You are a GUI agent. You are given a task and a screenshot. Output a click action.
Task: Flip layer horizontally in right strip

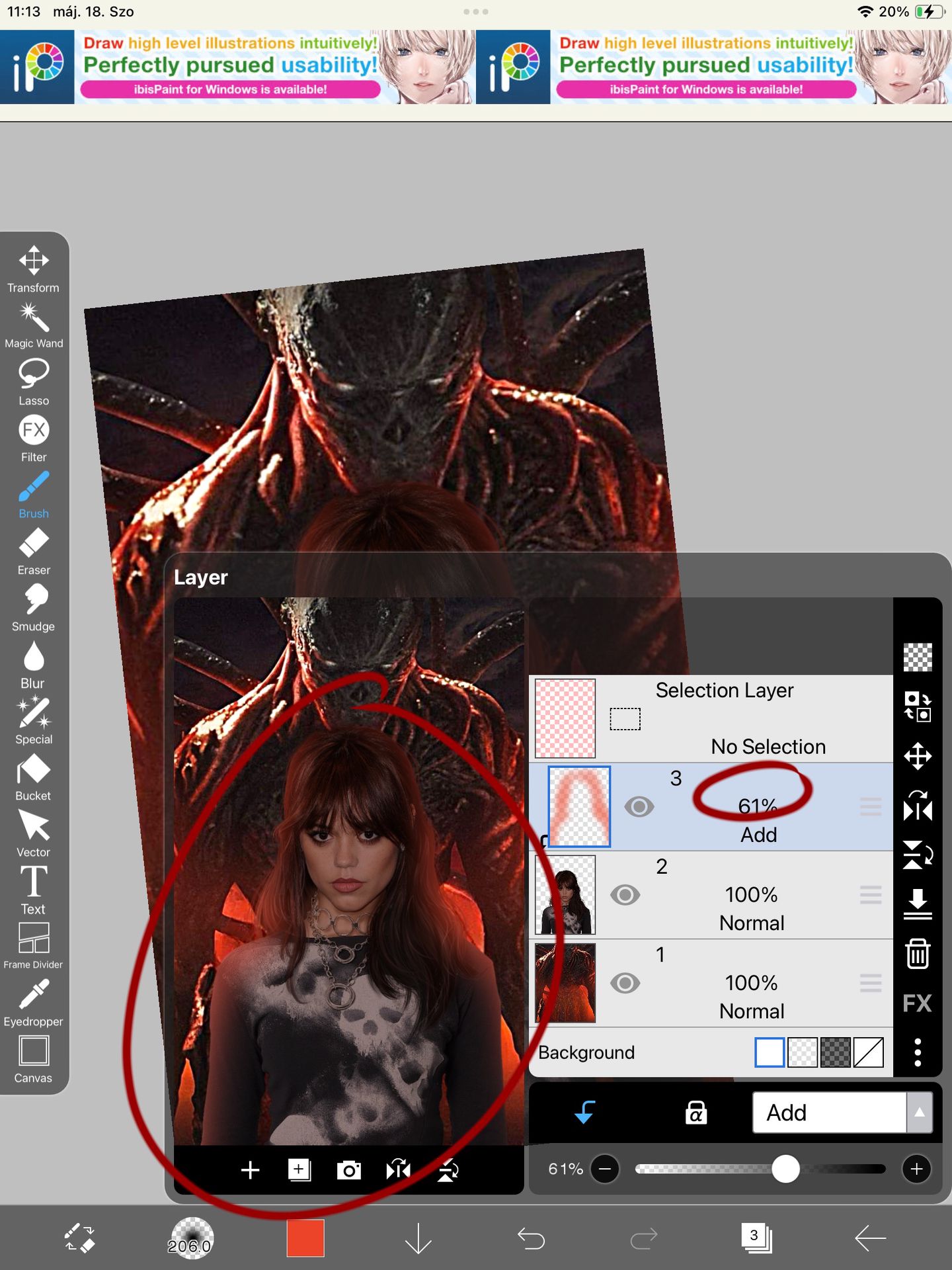[918, 806]
